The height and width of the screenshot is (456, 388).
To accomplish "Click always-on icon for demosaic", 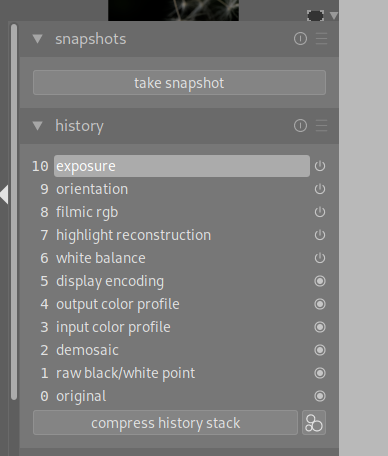I will (x=320, y=350).
